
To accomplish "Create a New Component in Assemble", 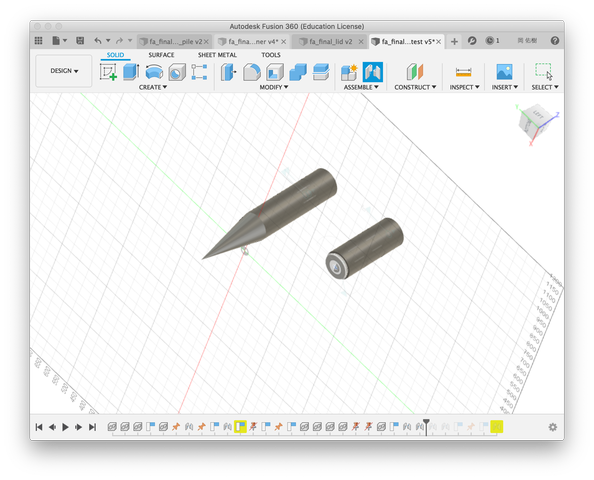I will (x=349, y=72).
